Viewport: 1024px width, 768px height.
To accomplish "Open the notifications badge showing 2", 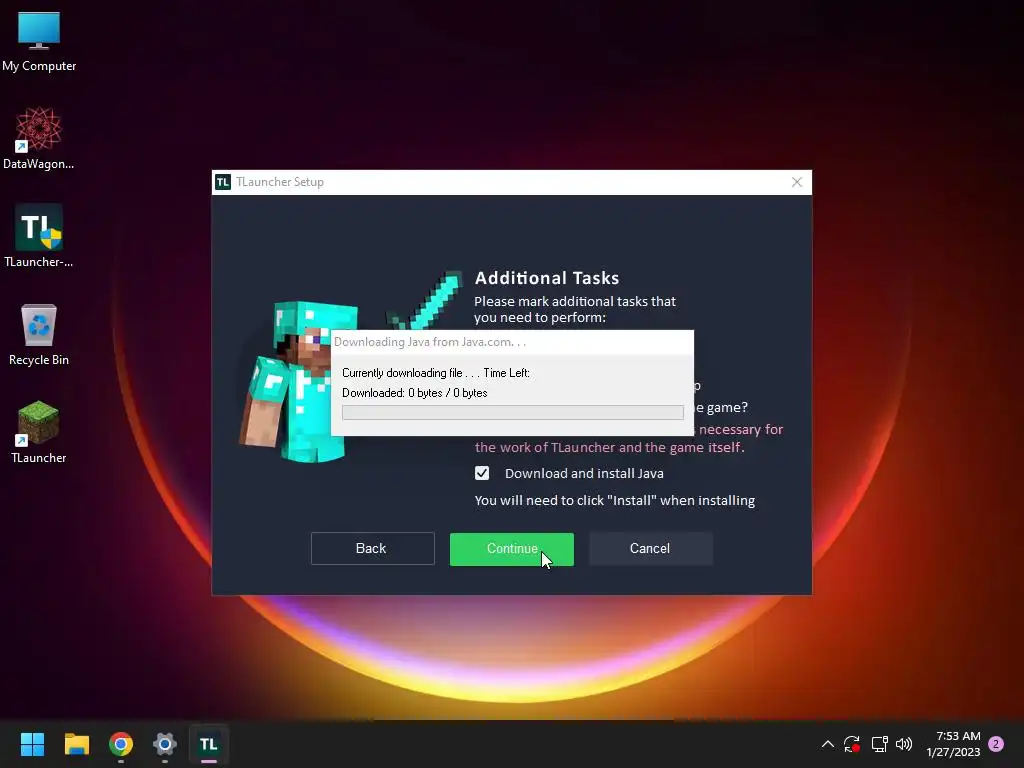I will click(996, 744).
